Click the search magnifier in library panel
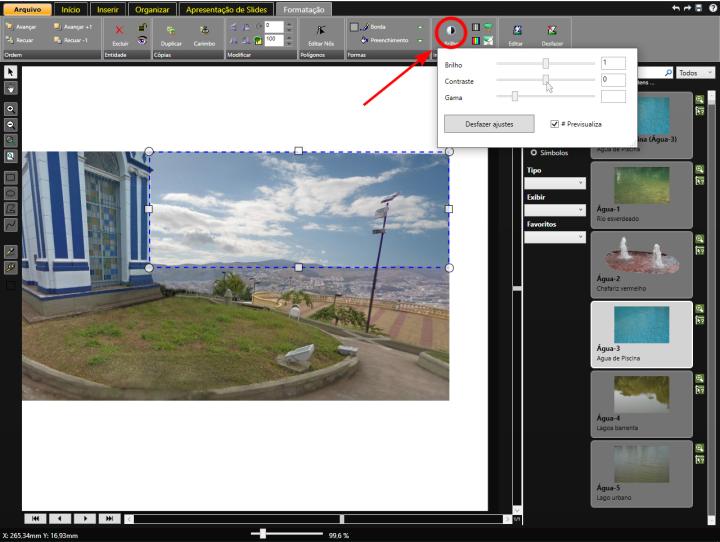The image size is (720, 542). 668,73
